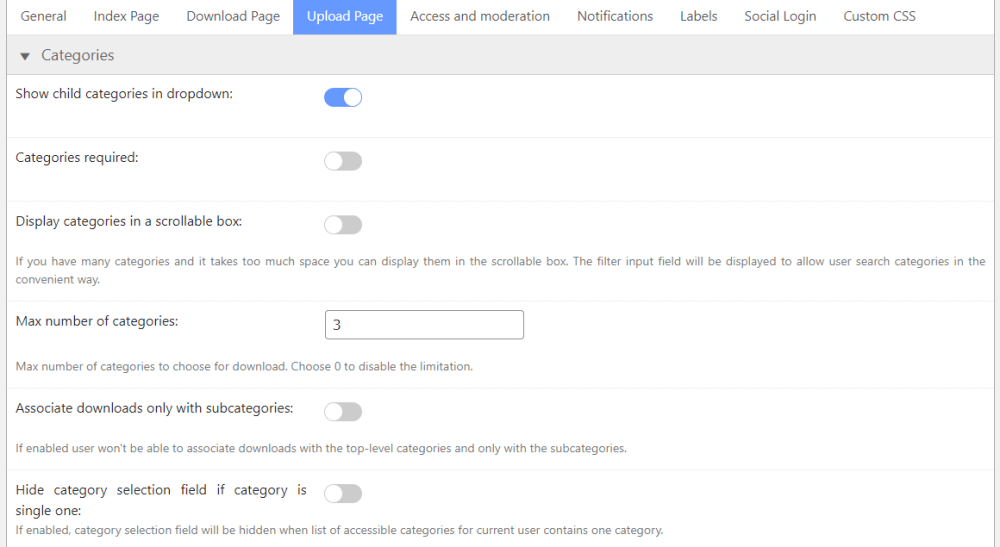Open the General tab
The height and width of the screenshot is (547, 1000).
(x=44, y=16)
